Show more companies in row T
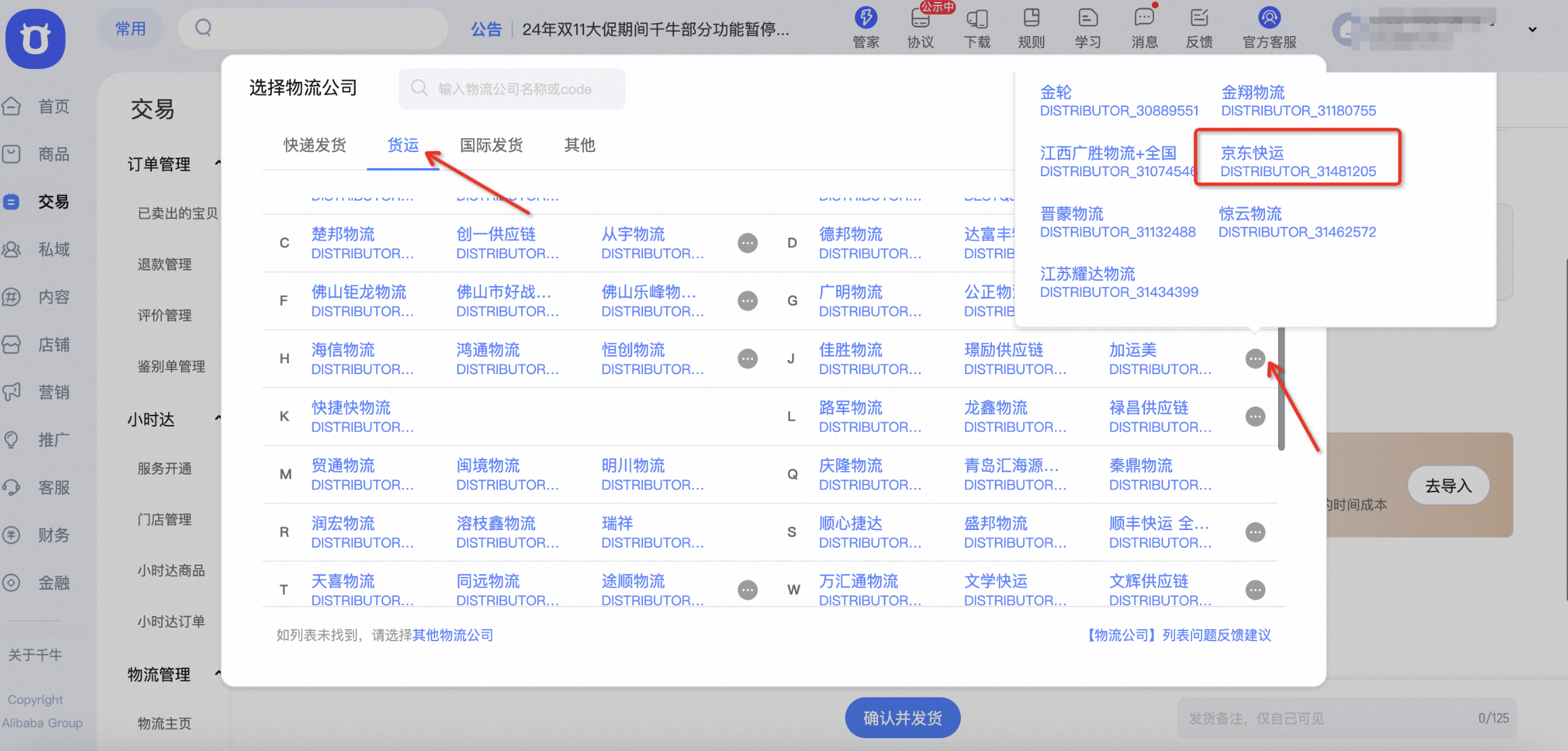This screenshot has width=1568, height=751. click(x=747, y=590)
